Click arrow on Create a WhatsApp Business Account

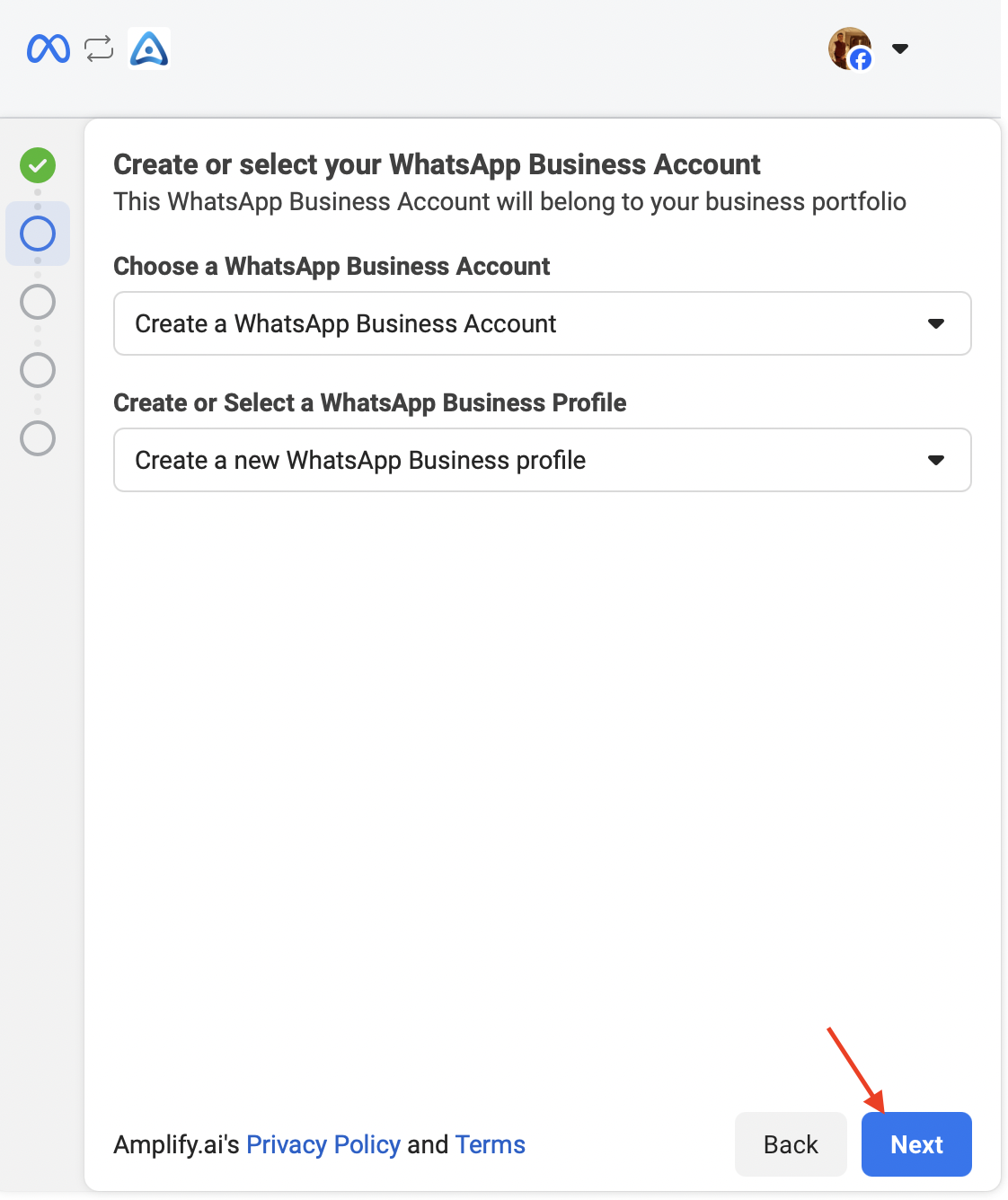click(936, 323)
